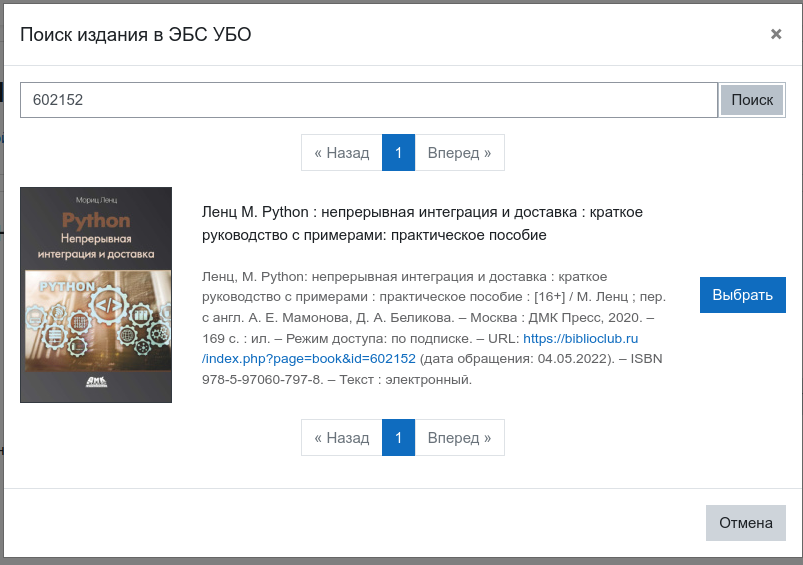The height and width of the screenshot is (565, 803).
Task: Go forward with the top Вперед » button
Action: pos(459,153)
